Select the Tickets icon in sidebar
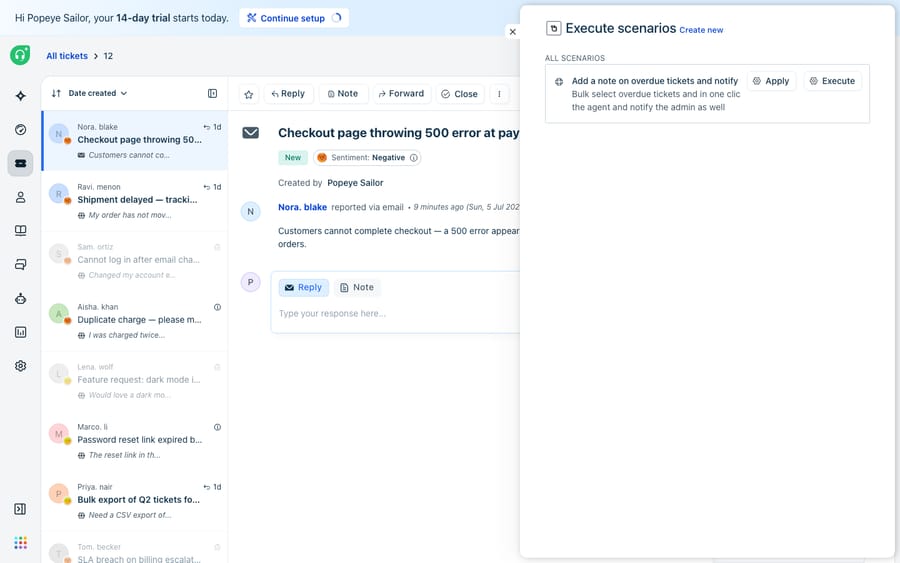This screenshot has height=563, width=900. [21, 164]
